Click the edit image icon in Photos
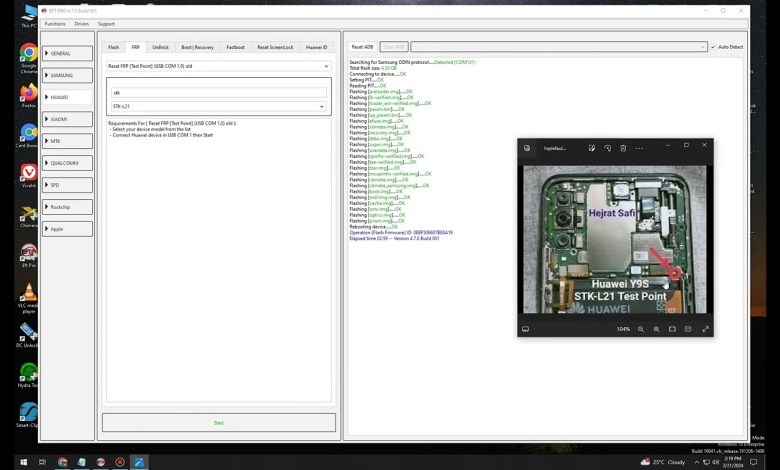Viewport: 780px width, 470px height. point(591,148)
